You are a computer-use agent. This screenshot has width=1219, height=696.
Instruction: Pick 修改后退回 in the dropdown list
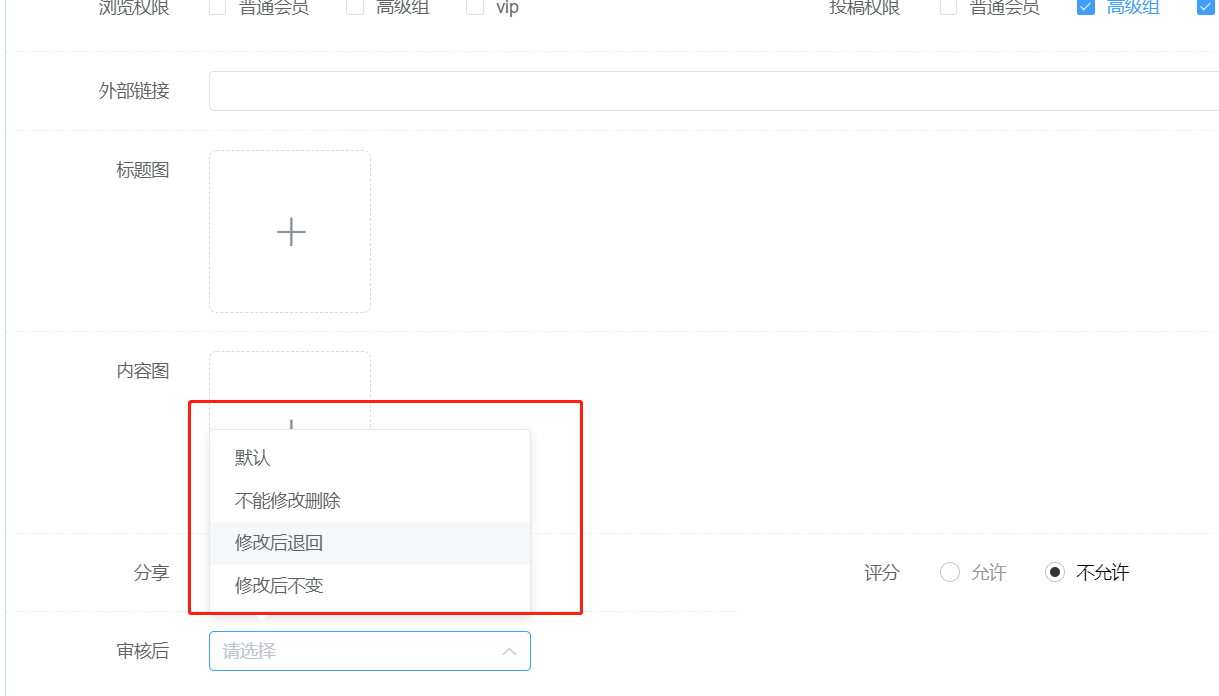click(279, 543)
